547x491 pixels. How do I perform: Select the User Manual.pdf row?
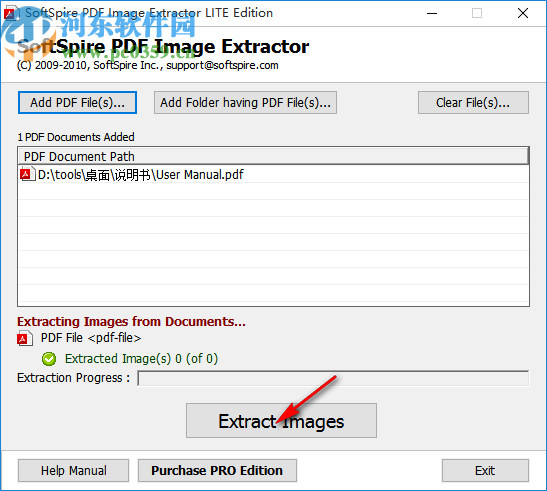[273, 174]
